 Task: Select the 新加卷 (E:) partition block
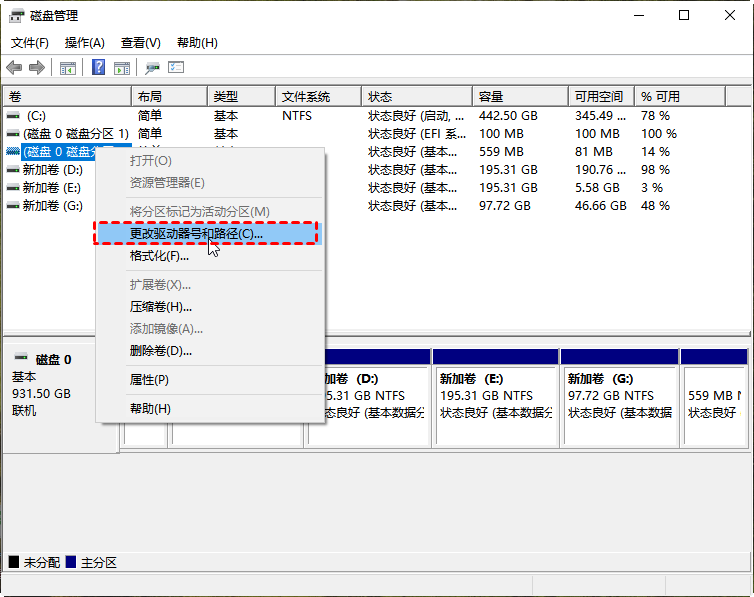[495, 396]
